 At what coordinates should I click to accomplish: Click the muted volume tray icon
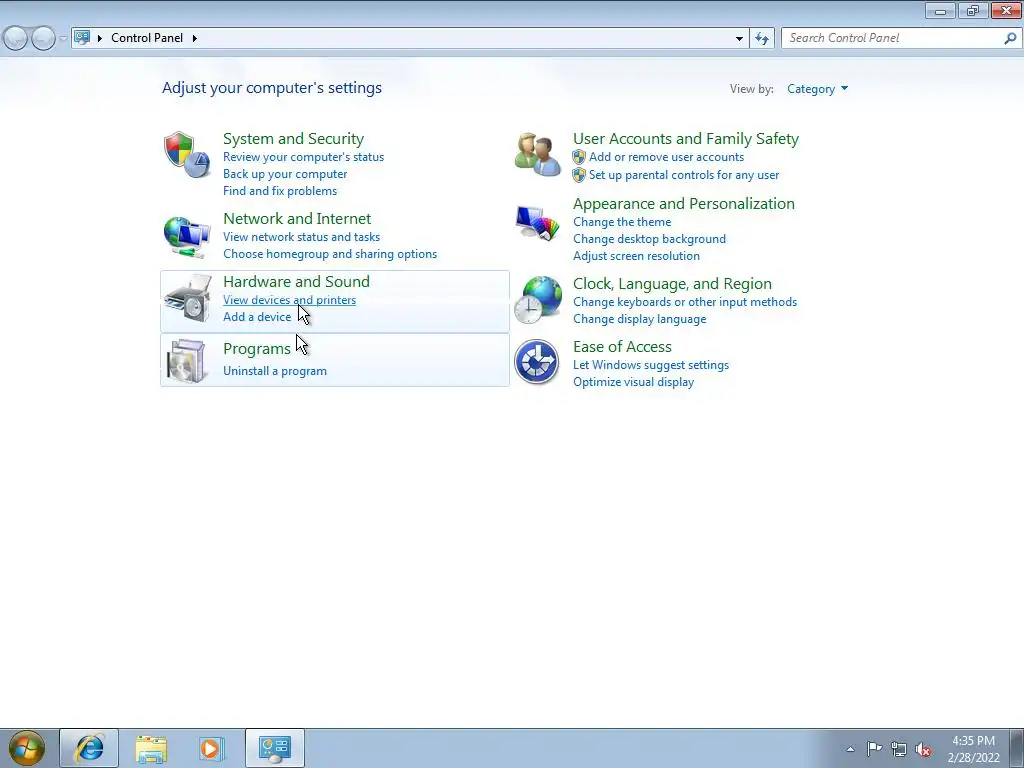[x=923, y=750]
